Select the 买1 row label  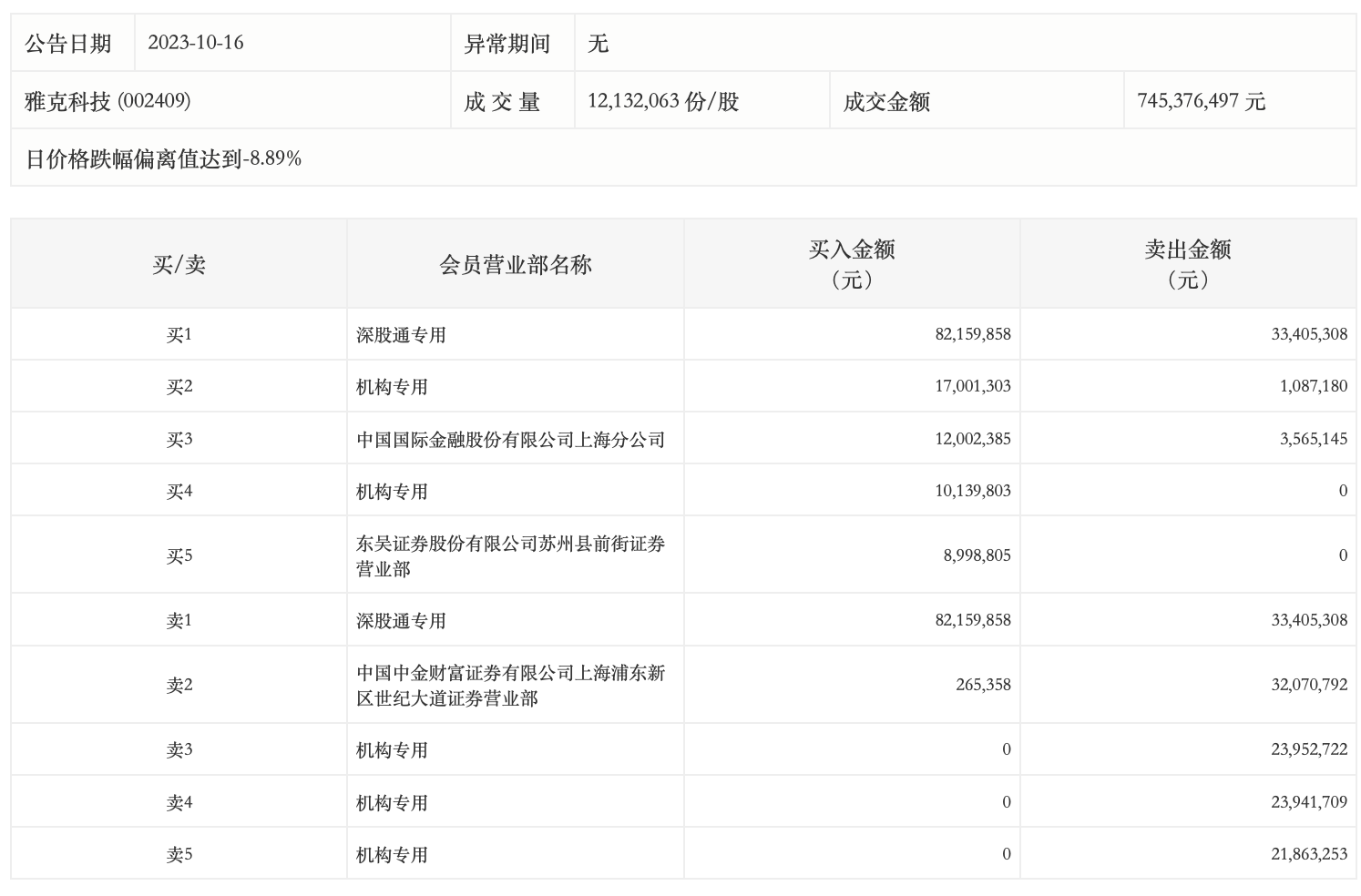(179, 335)
